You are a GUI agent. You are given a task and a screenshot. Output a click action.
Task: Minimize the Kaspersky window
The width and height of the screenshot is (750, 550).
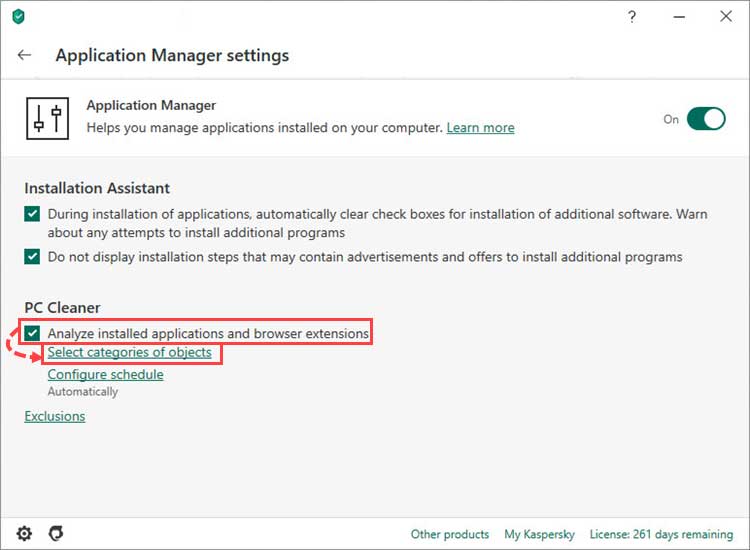point(679,17)
